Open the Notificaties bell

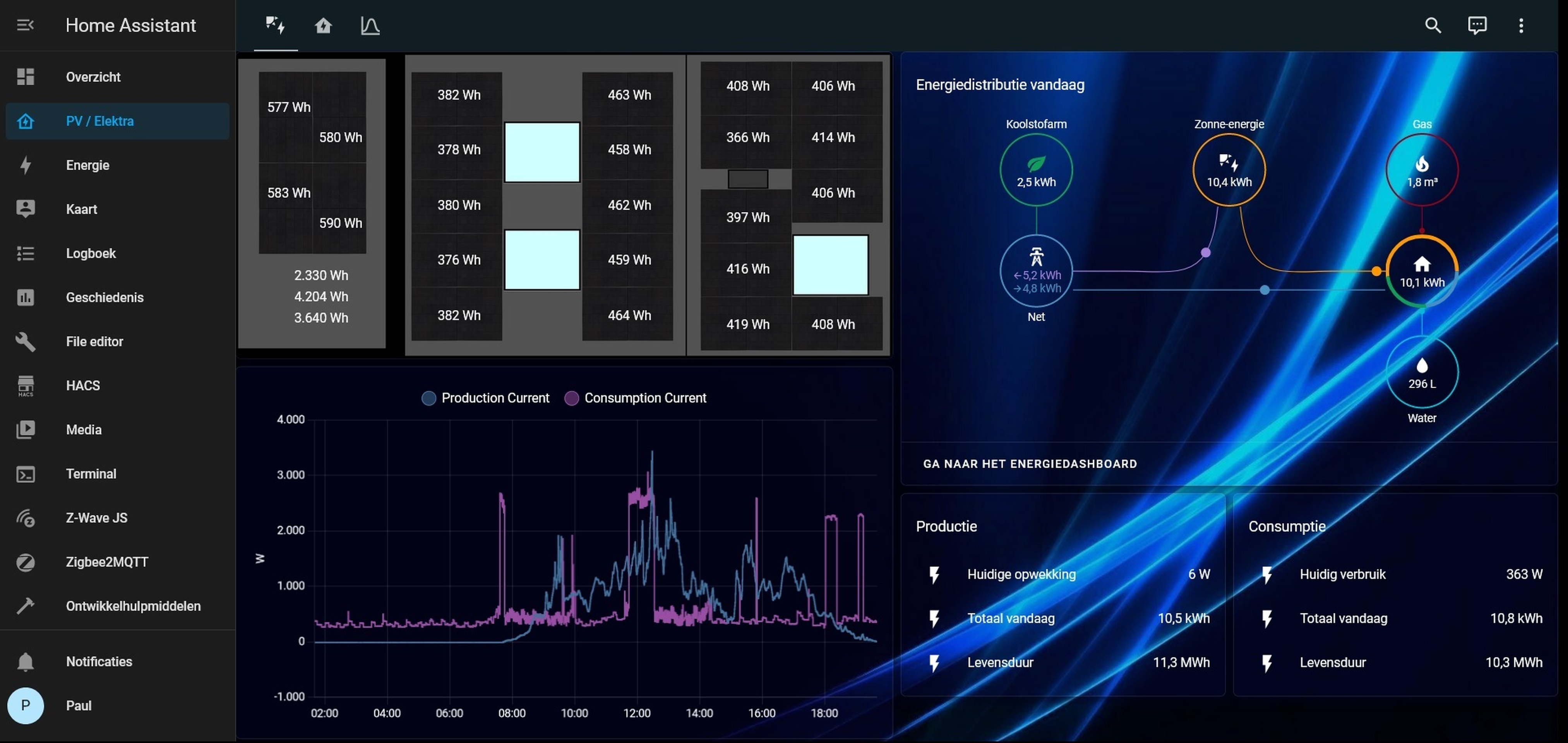point(99,661)
